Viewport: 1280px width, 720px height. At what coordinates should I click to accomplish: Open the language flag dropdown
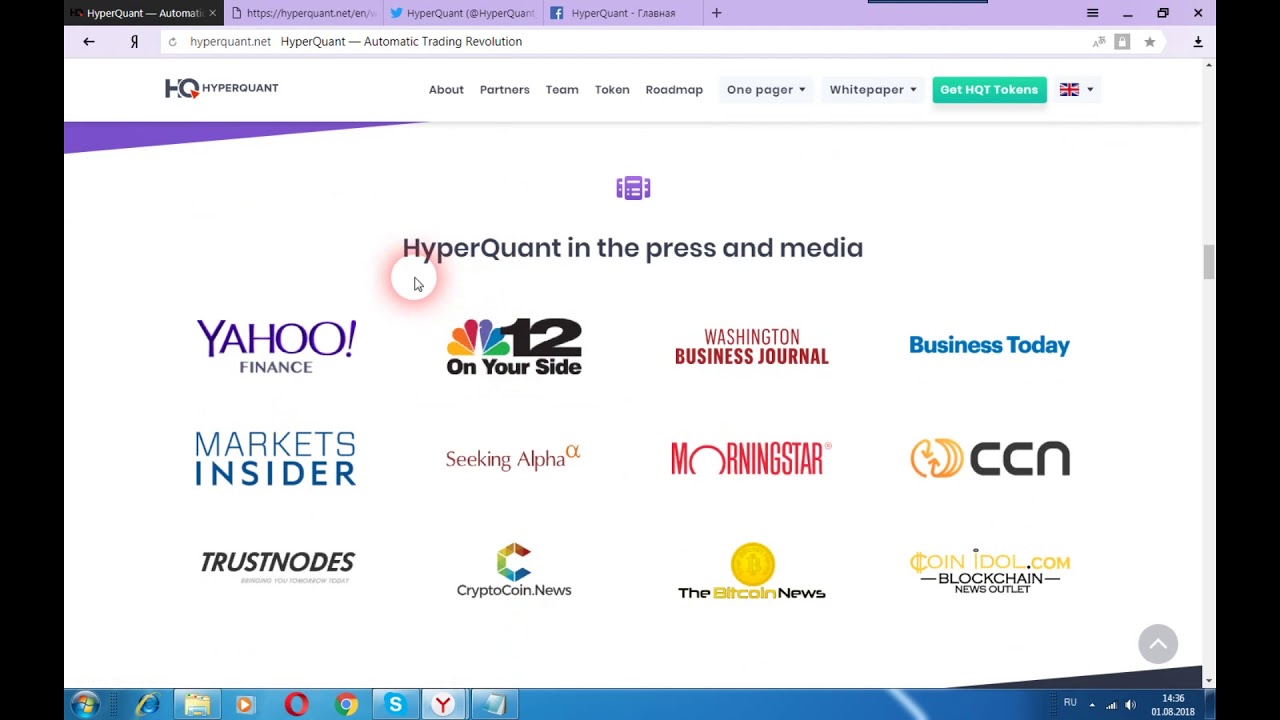click(1076, 90)
